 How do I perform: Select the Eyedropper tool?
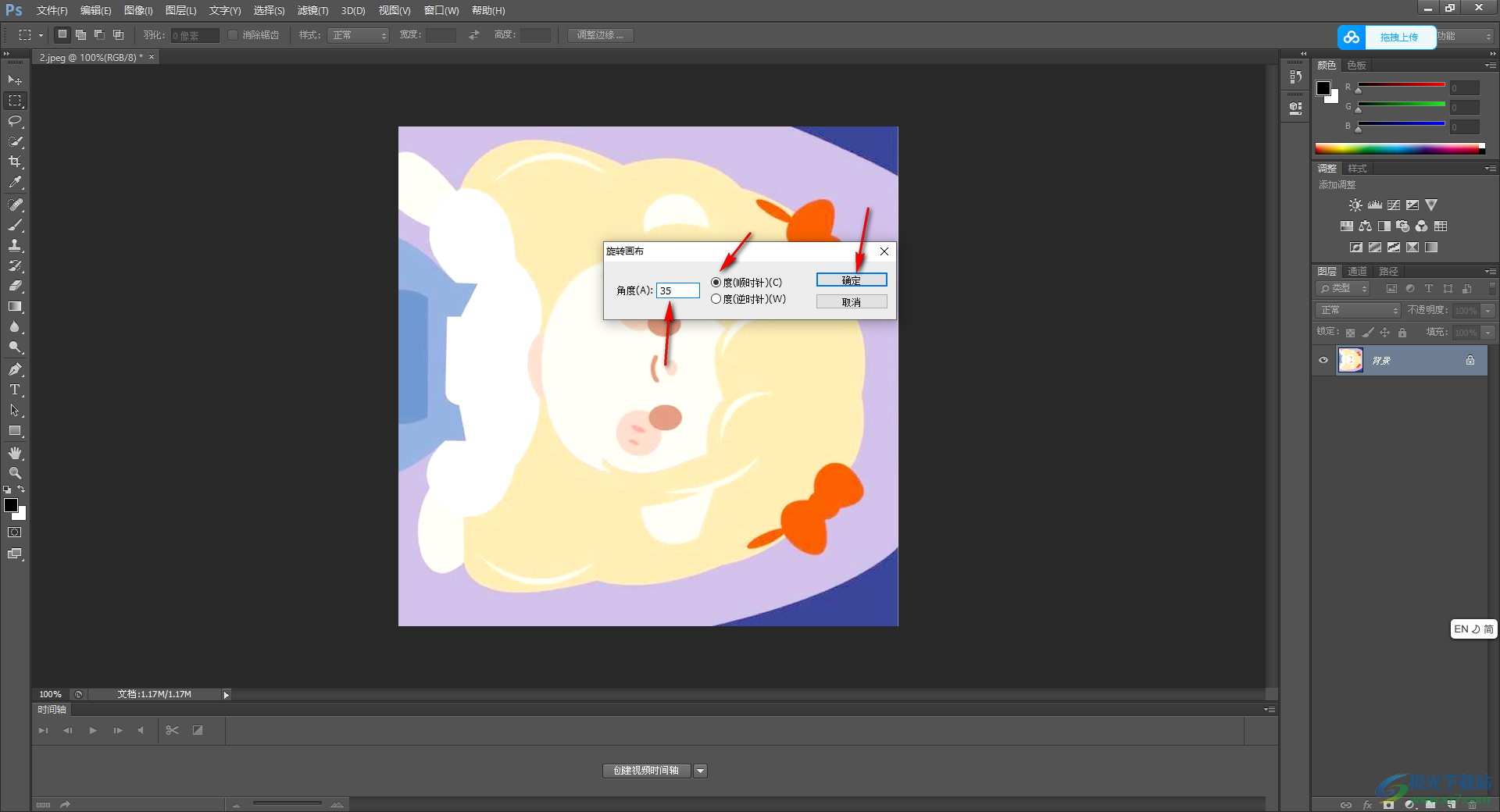click(x=15, y=182)
